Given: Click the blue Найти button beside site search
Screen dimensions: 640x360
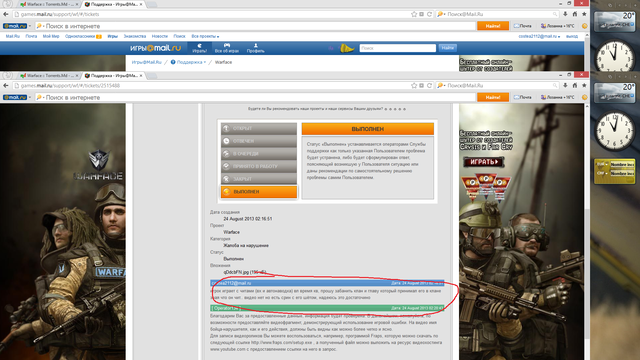Looking at the screenshot, I should click(448, 48).
